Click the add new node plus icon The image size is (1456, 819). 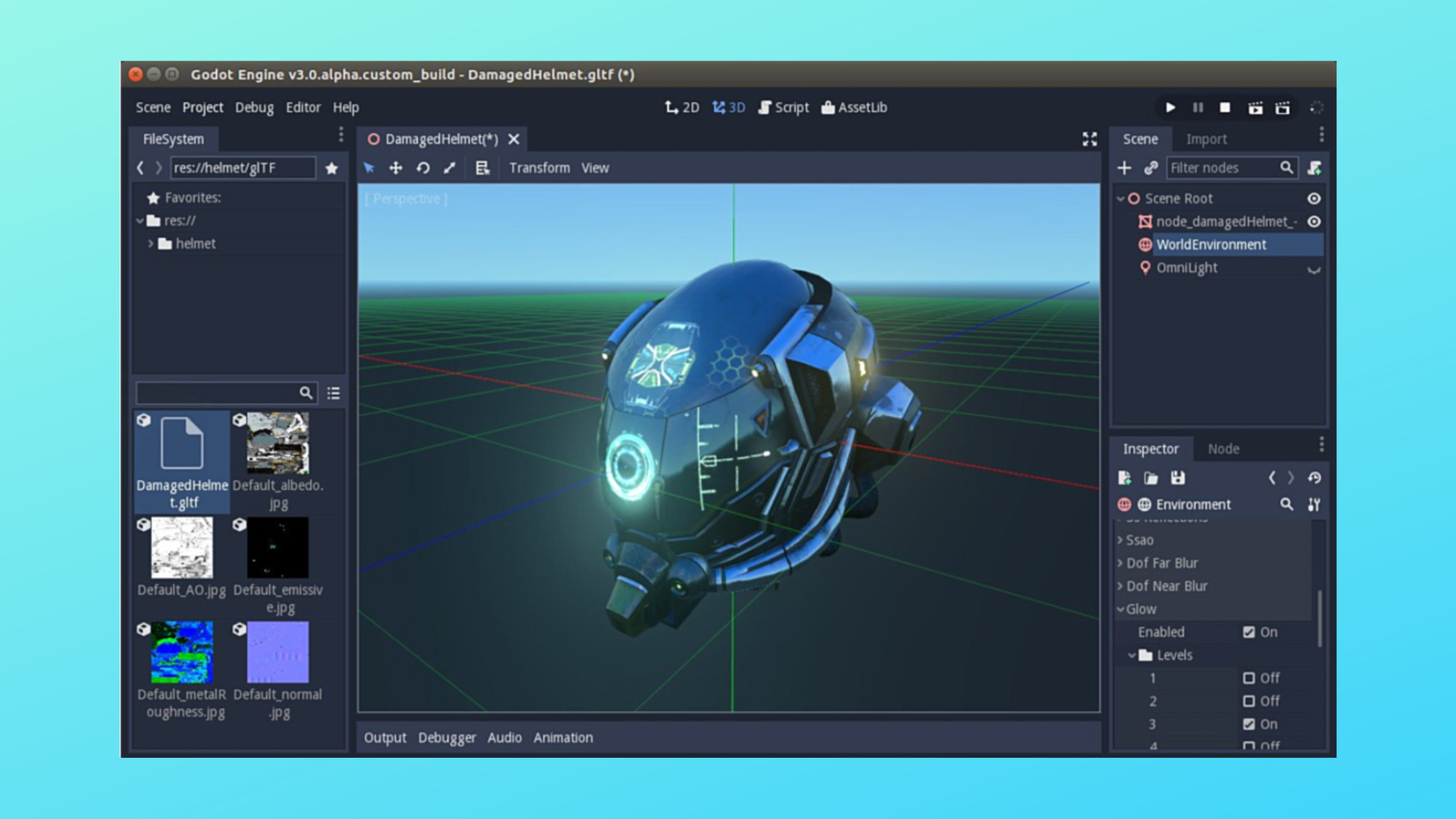[x=1124, y=168]
